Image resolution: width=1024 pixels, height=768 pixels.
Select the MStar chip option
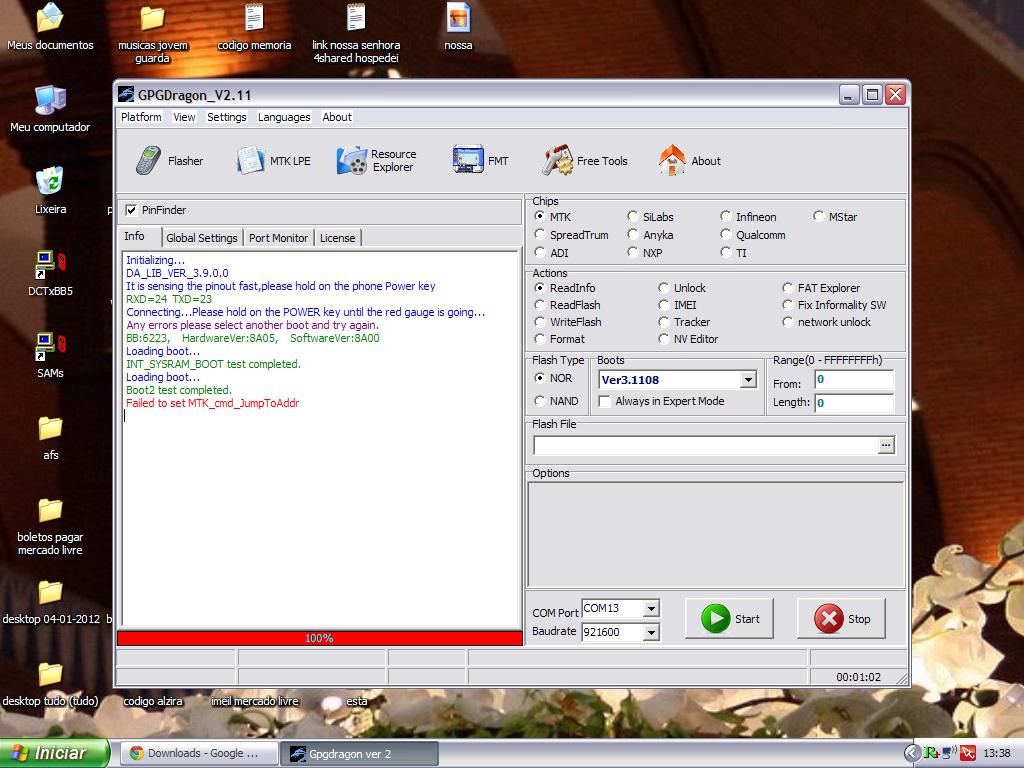pos(818,216)
